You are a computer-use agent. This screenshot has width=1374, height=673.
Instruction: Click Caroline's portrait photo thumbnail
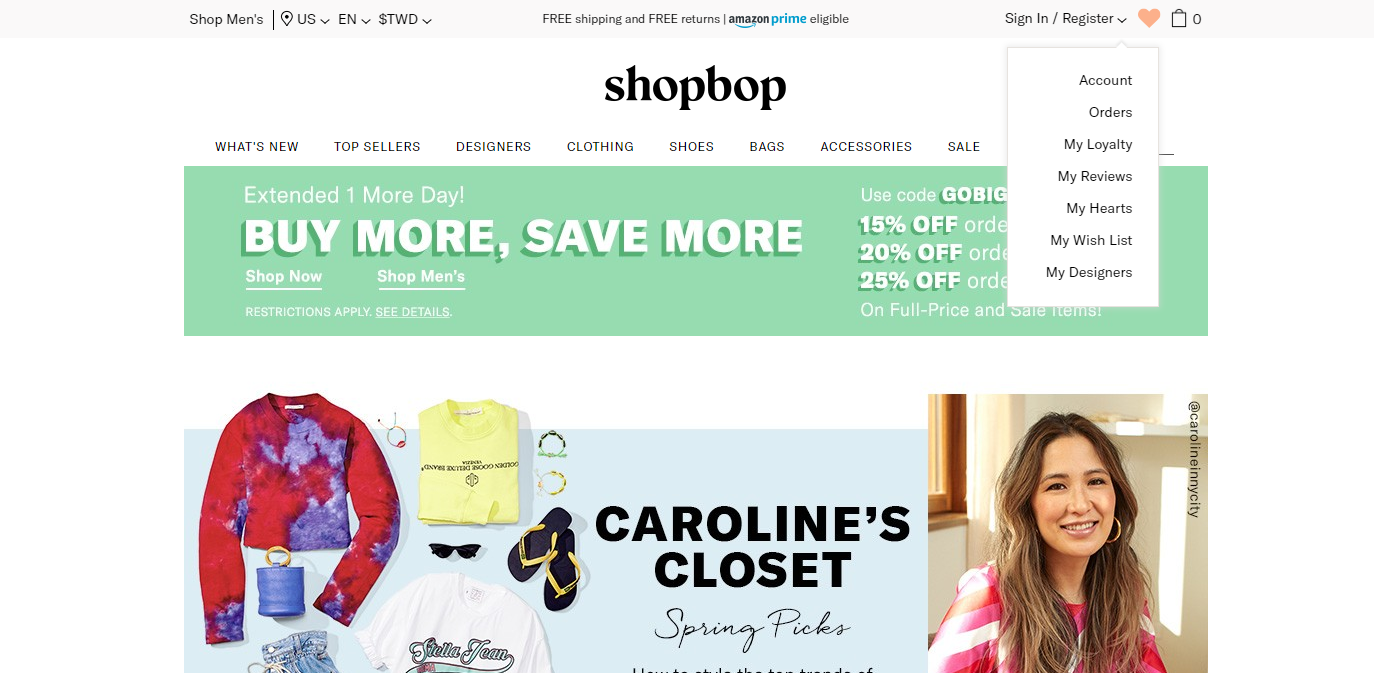[x=1068, y=533]
